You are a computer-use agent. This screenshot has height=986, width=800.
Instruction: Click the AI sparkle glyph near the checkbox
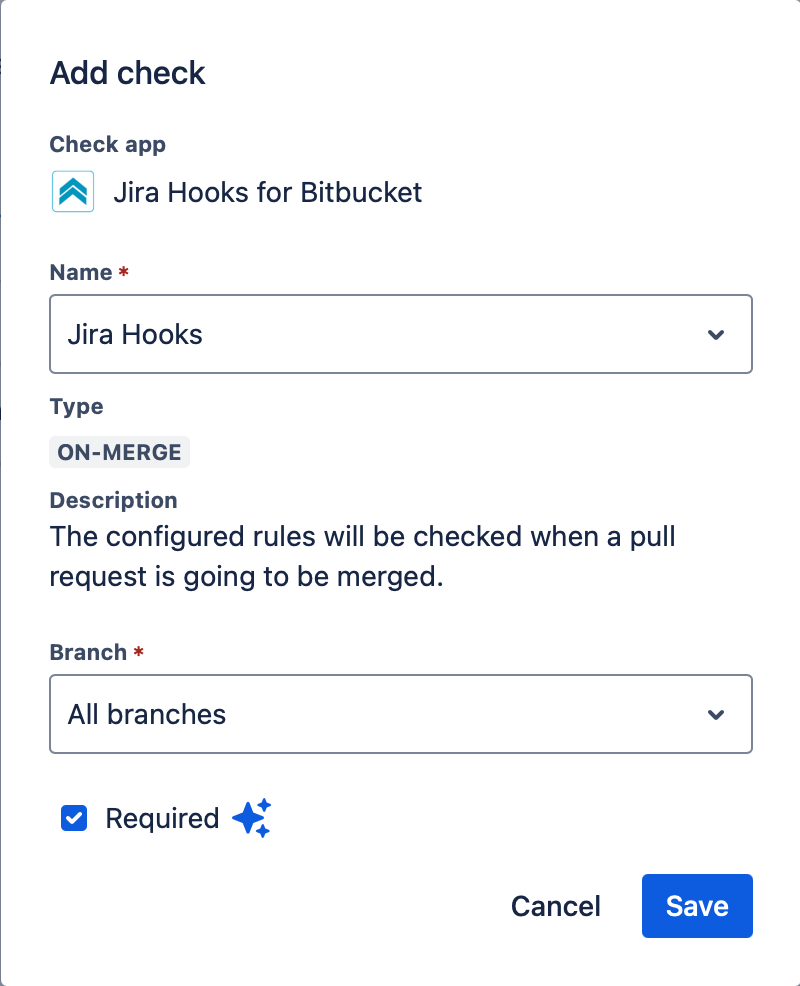[252, 818]
